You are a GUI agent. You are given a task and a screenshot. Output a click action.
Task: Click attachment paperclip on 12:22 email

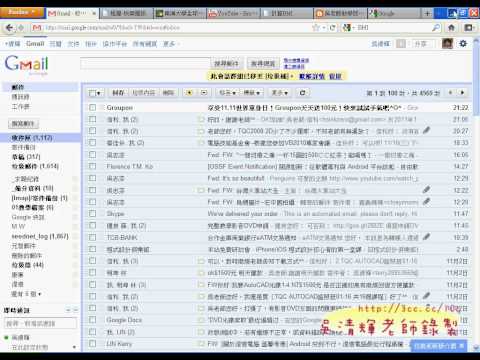click(x=426, y=190)
